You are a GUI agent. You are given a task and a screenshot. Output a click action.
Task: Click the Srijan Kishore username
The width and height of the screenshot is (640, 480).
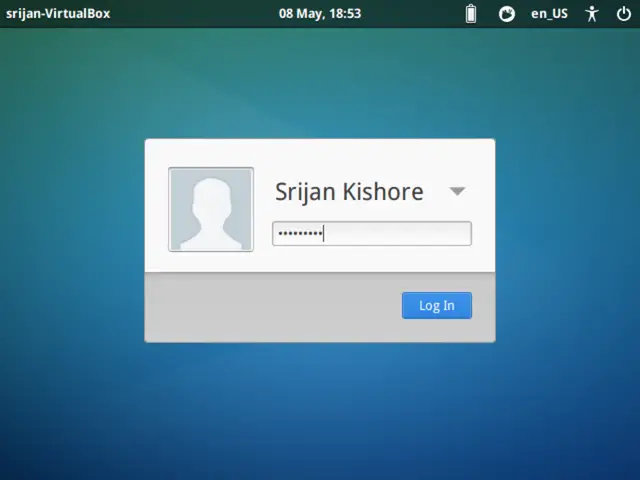[349, 191]
